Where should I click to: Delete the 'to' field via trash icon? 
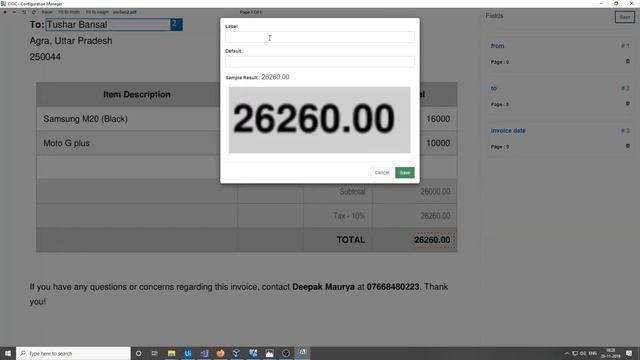point(628,104)
